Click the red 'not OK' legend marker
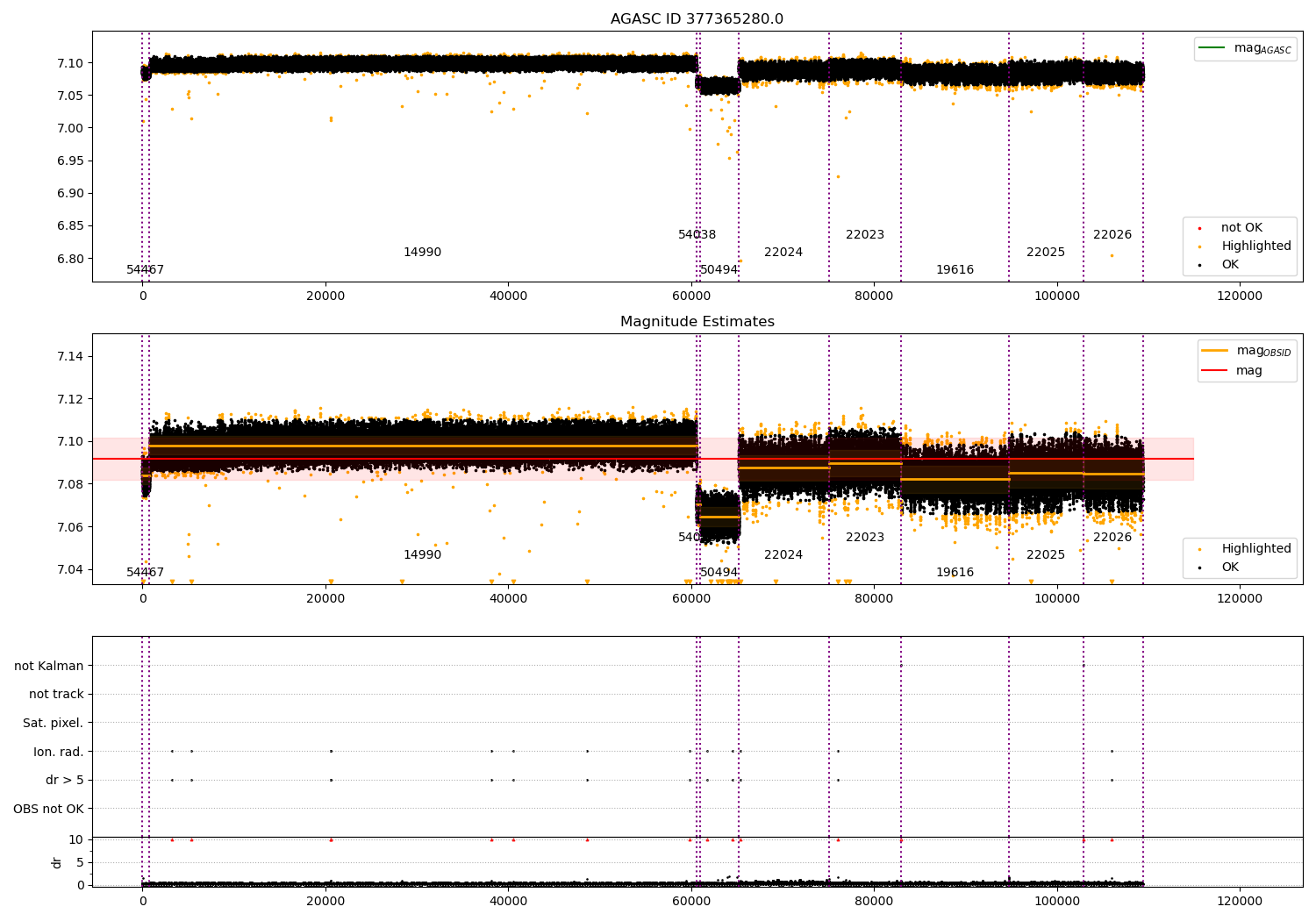The width and height of the screenshot is (1316, 921). (1199, 228)
